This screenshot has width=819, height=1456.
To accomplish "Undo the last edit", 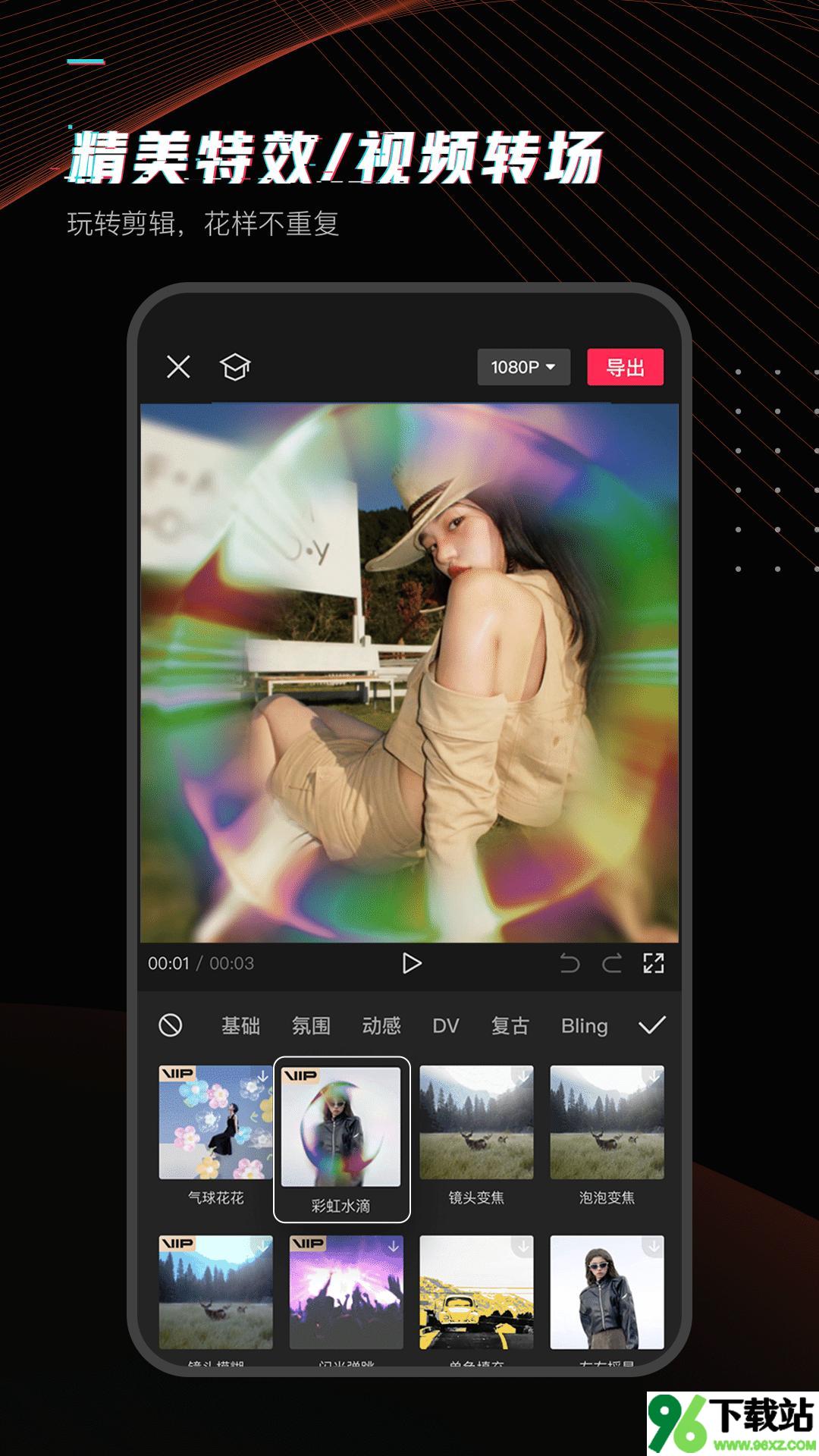I will point(570,963).
